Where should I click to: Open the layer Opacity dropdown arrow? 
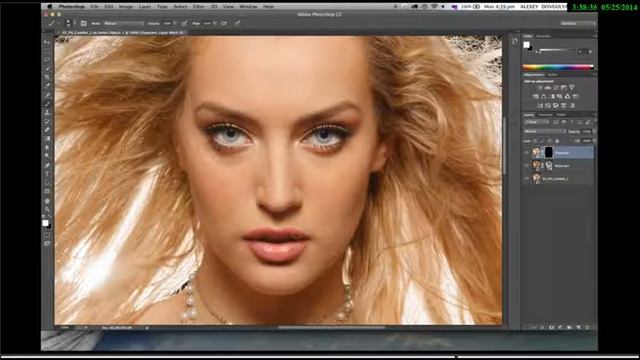click(x=594, y=131)
